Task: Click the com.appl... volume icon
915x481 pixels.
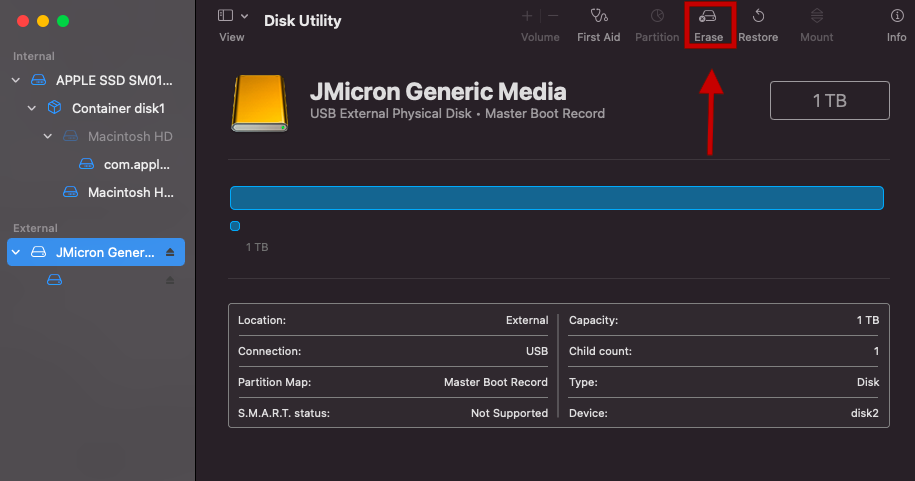Action: click(86, 164)
